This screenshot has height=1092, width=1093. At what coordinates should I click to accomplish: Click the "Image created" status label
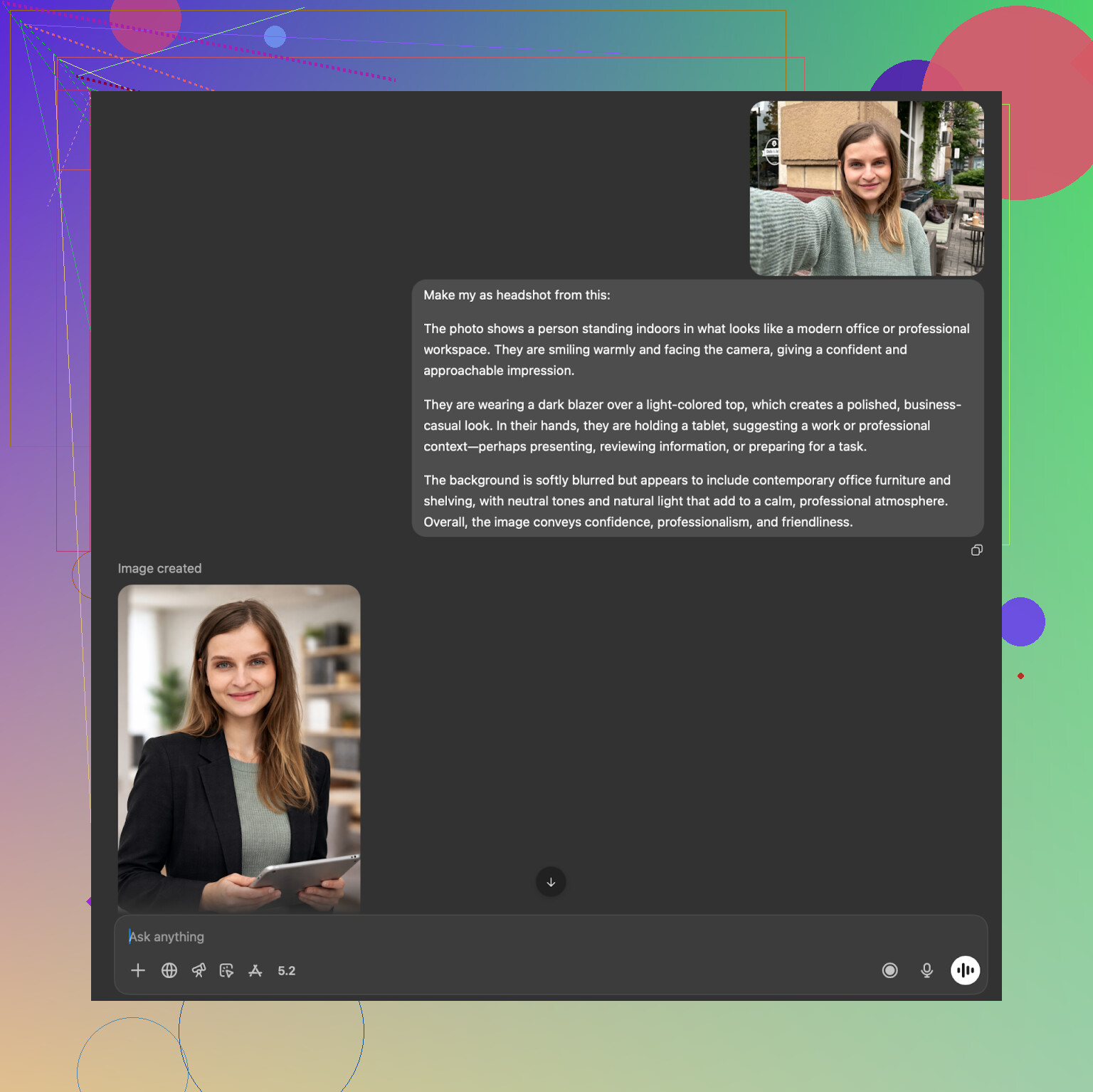tap(159, 569)
